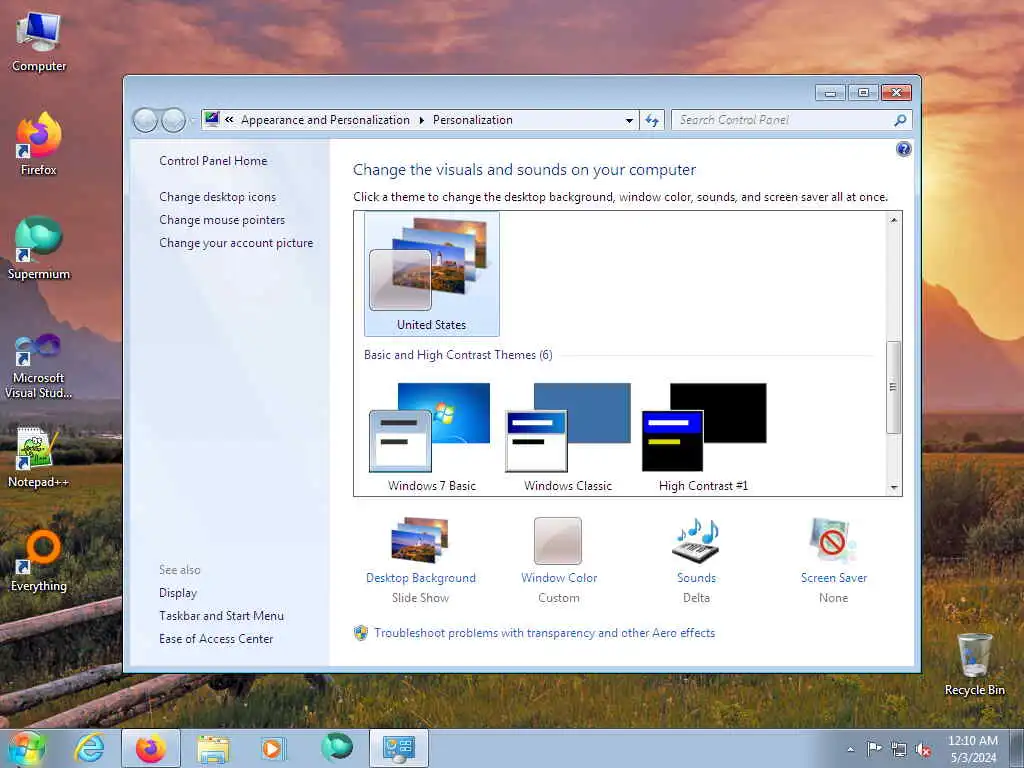The width and height of the screenshot is (1024, 768).
Task: Click the search magnifier icon
Action: [x=900, y=120]
